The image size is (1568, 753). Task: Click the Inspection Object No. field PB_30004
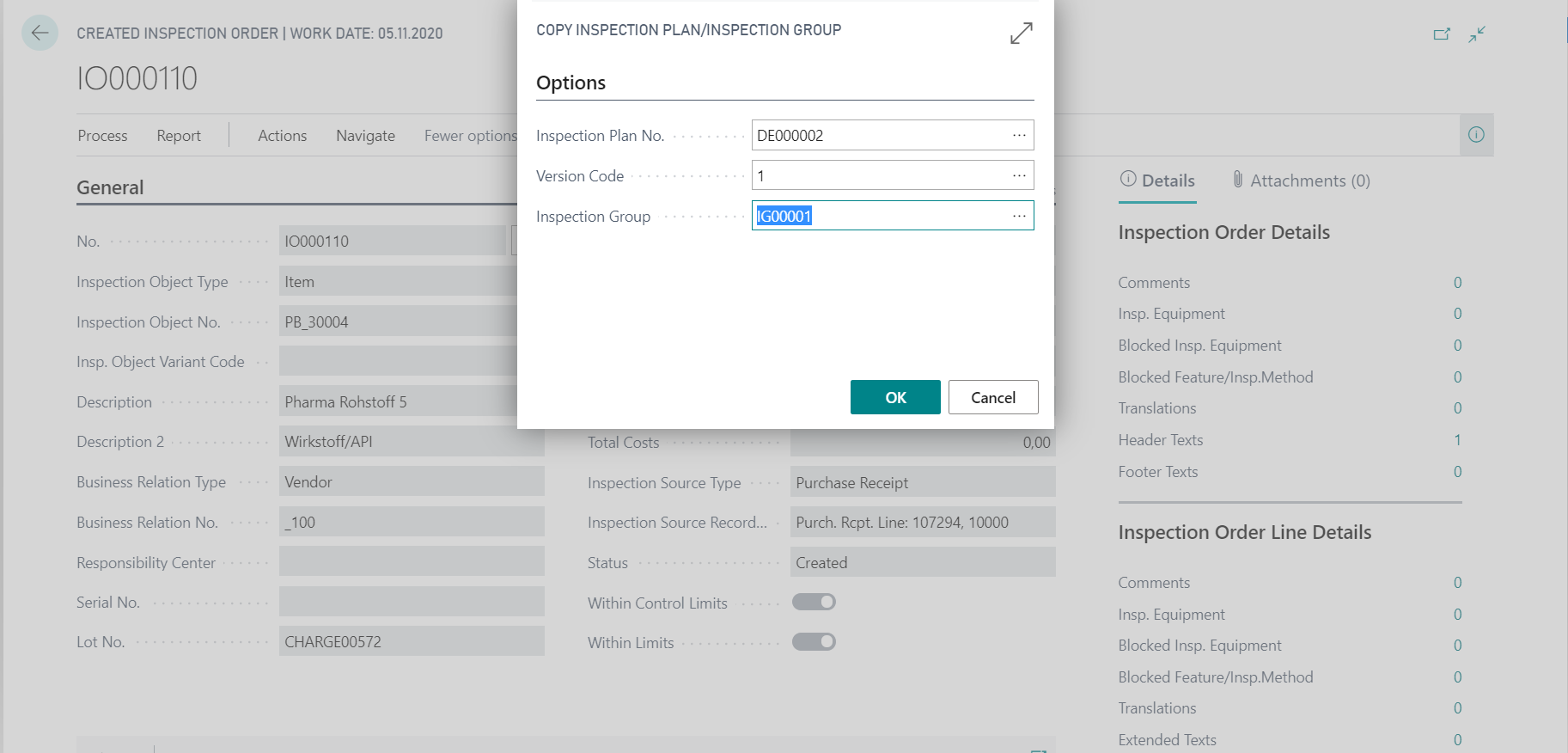point(400,321)
